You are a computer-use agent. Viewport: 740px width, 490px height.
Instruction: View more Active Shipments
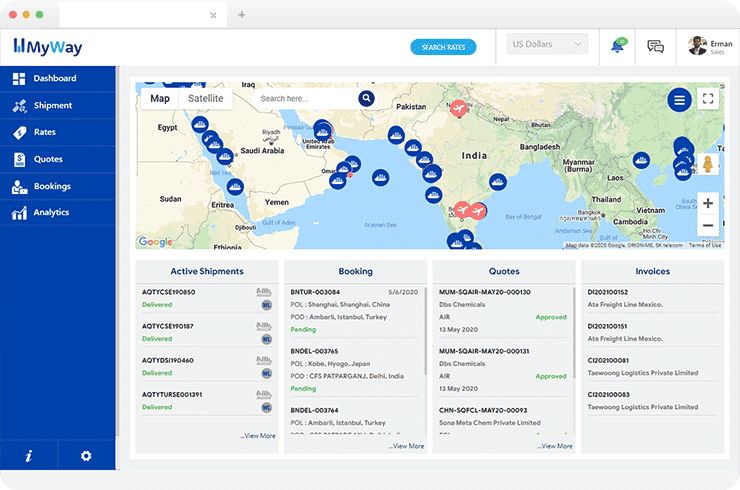click(258, 436)
